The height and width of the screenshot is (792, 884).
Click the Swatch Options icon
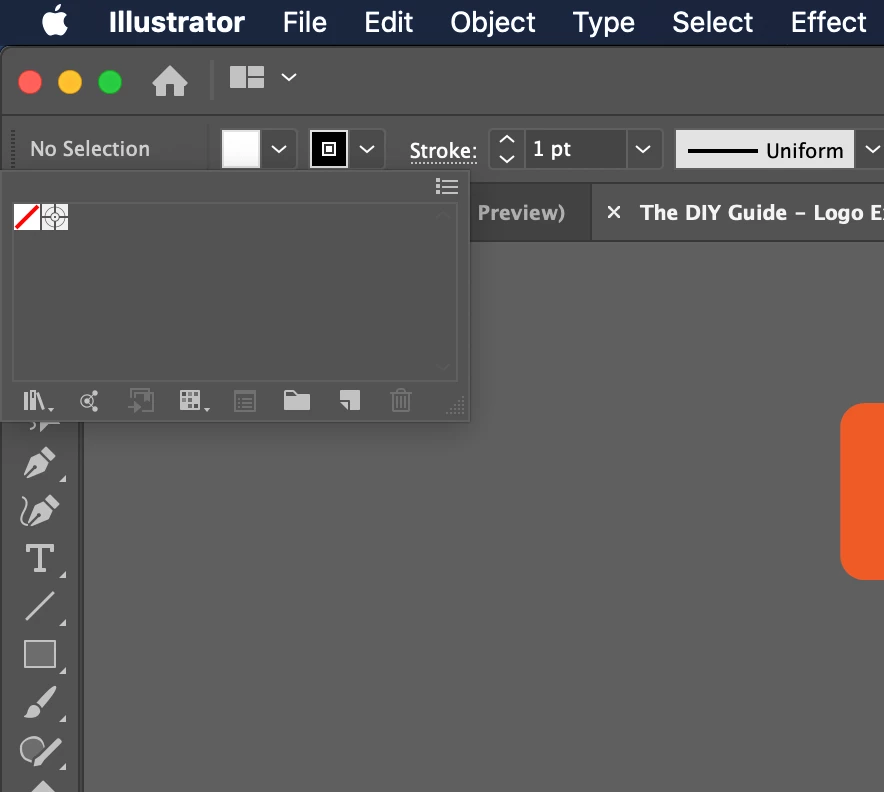245,401
